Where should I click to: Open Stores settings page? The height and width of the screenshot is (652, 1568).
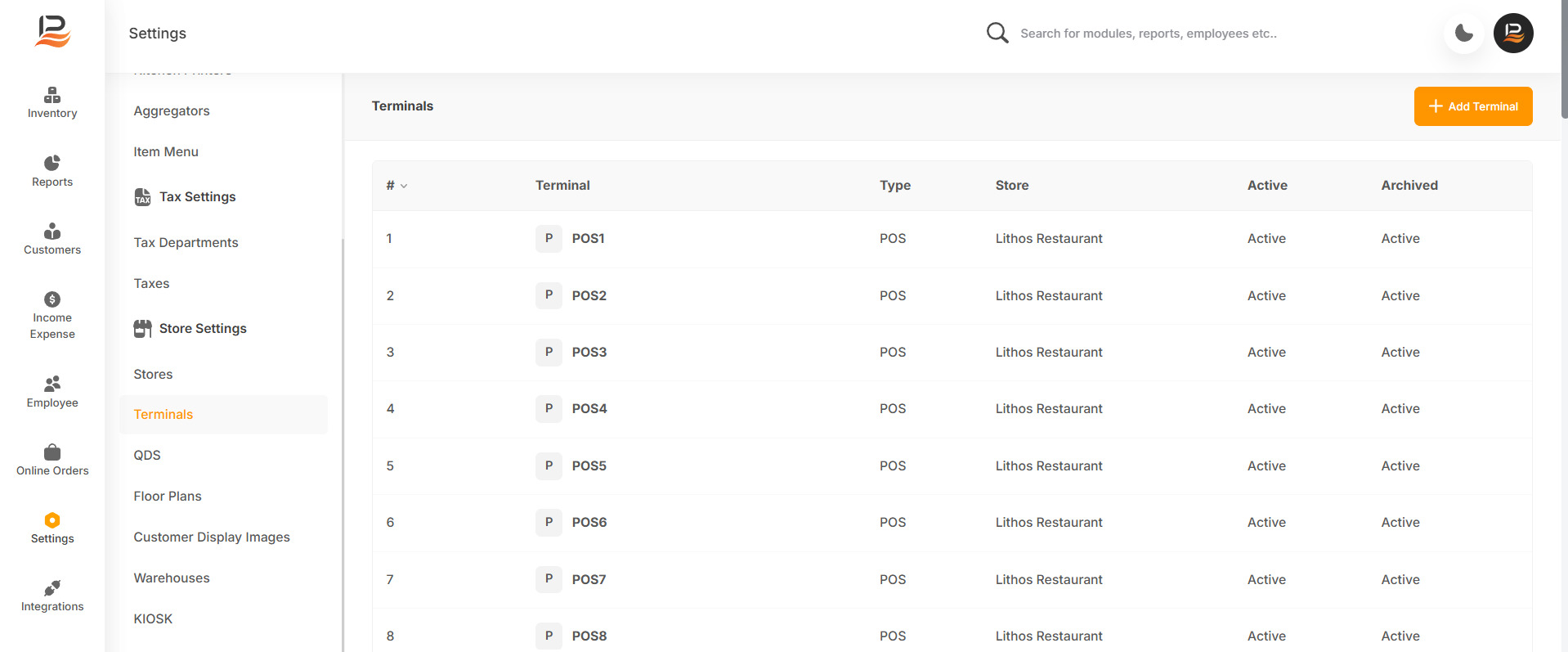[x=153, y=375]
